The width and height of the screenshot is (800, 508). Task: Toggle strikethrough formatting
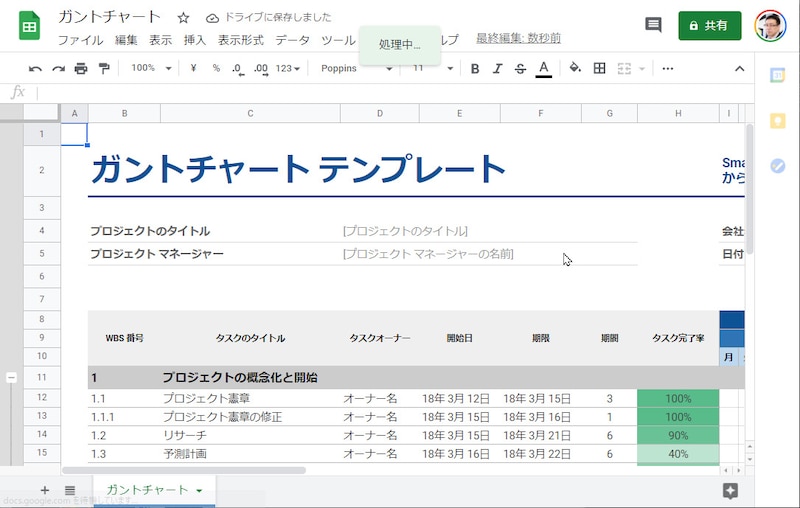click(x=520, y=68)
